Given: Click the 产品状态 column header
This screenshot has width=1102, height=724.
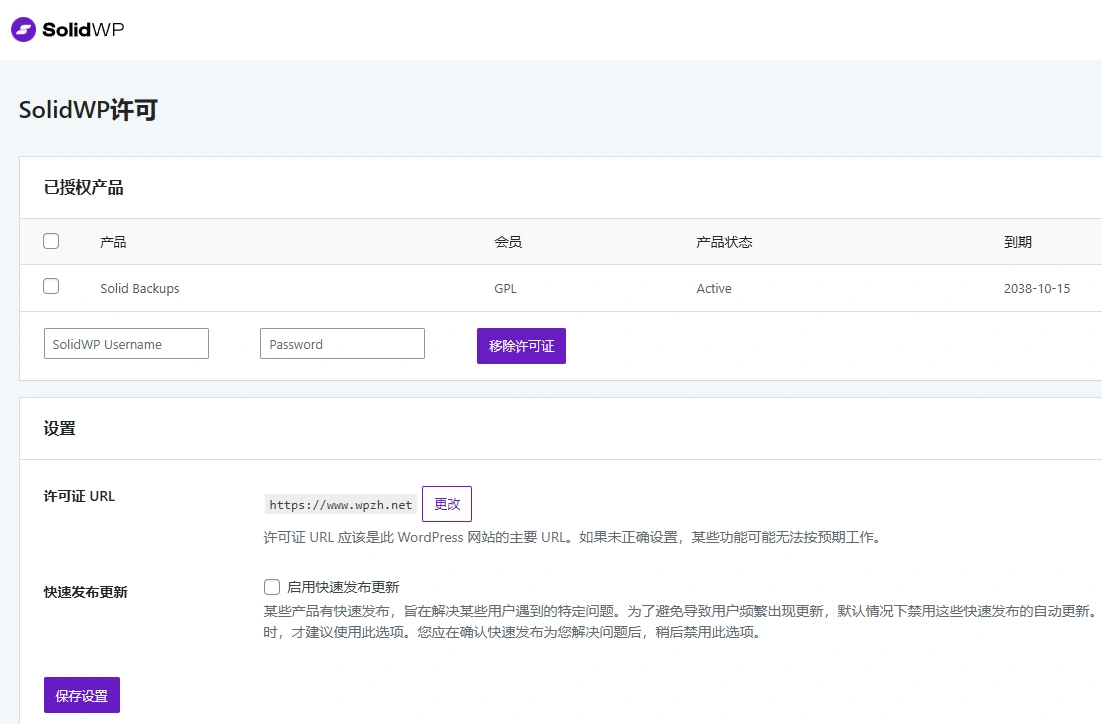Looking at the screenshot, I should 724,241.
